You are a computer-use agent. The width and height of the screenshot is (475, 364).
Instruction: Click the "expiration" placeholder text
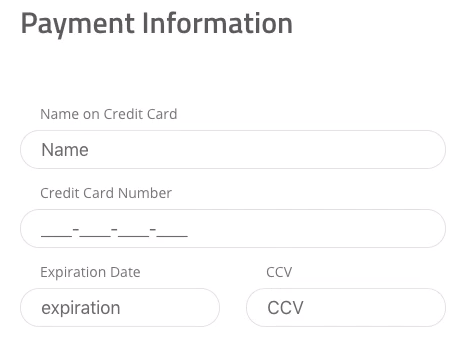[x=81, y=308]
